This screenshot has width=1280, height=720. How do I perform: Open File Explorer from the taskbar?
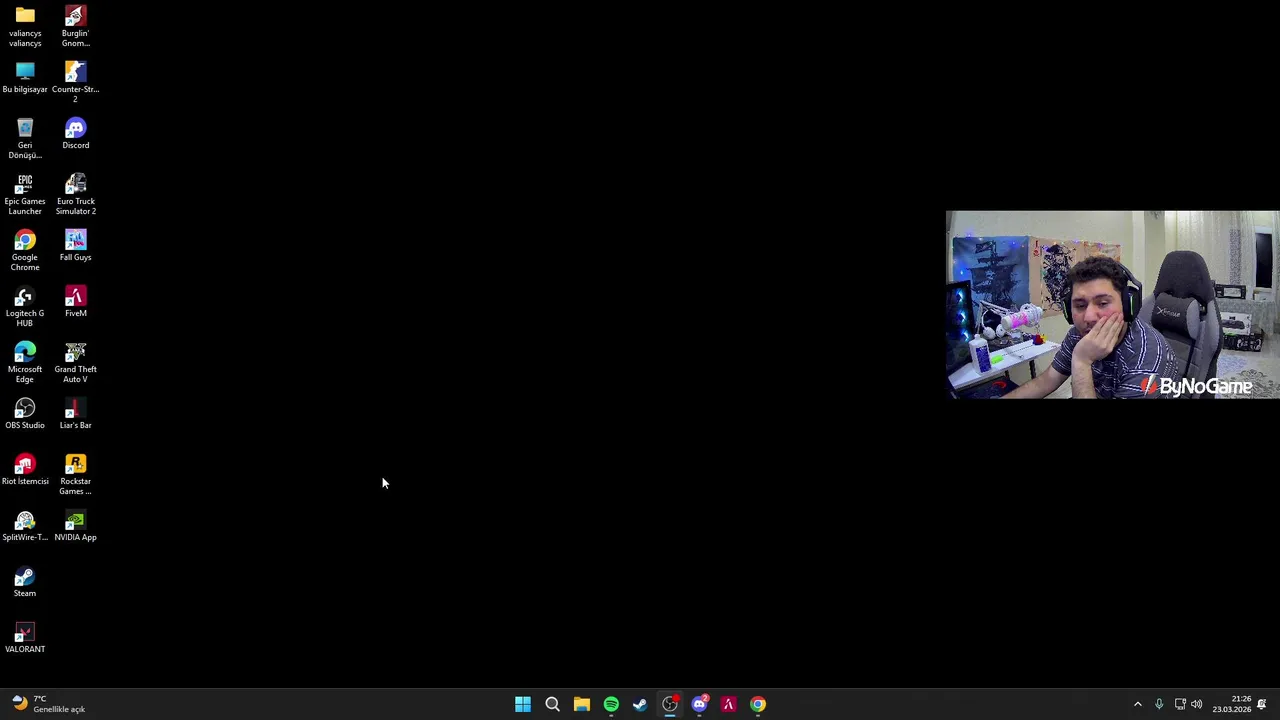point(581,704)
